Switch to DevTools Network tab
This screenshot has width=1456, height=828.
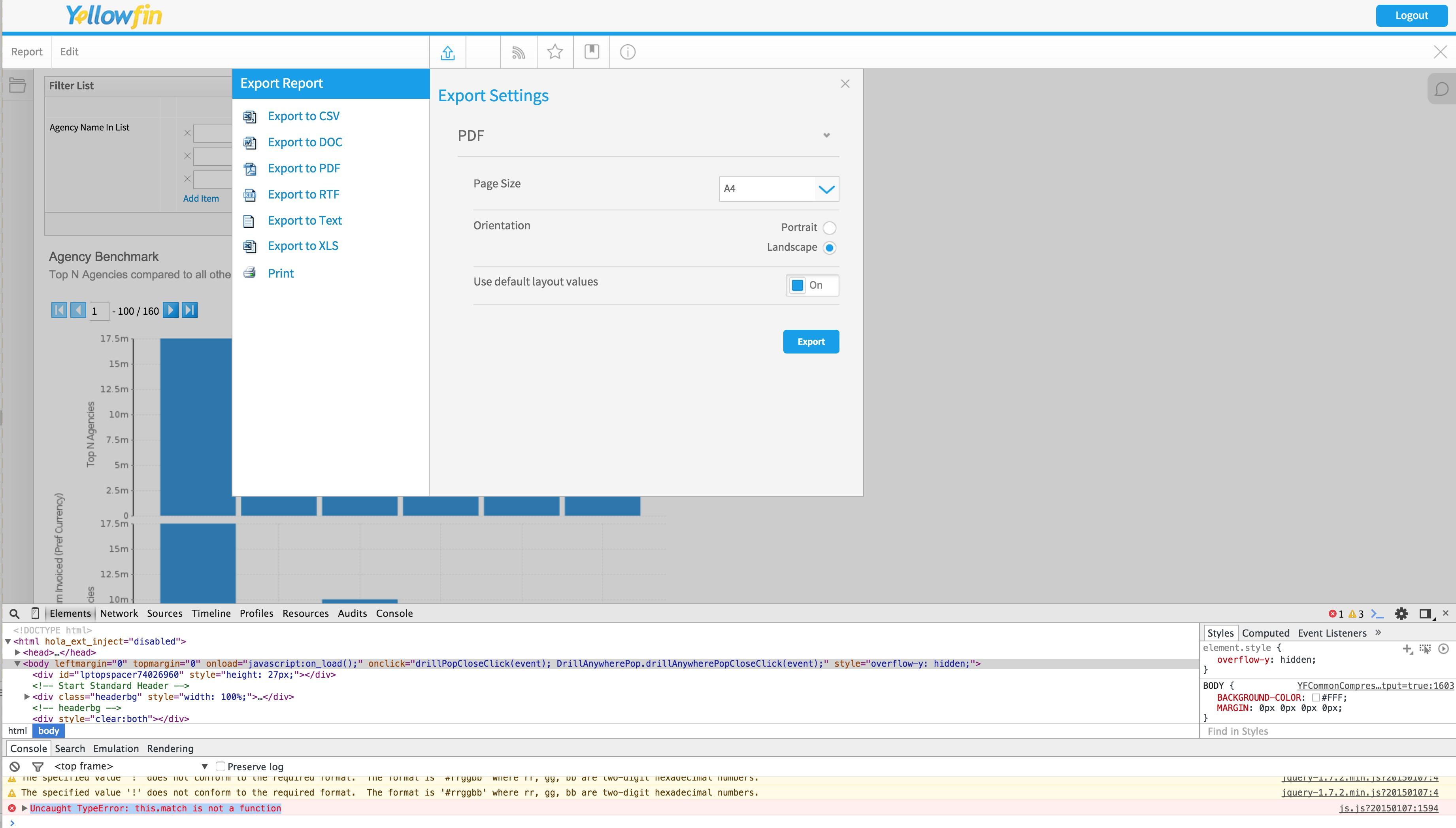[x=119, y=614]
